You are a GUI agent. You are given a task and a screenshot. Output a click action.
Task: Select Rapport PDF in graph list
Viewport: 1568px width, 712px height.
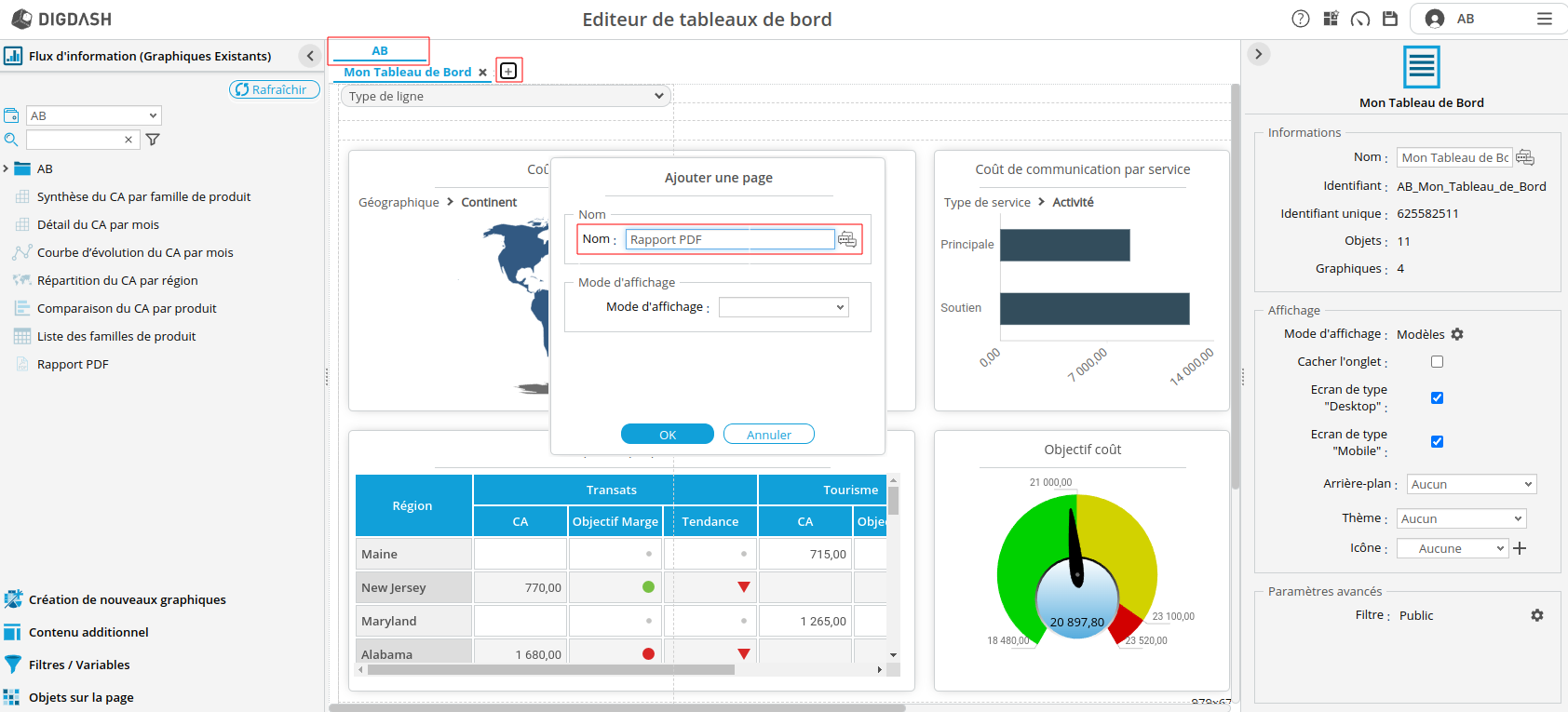coord(73,364)
